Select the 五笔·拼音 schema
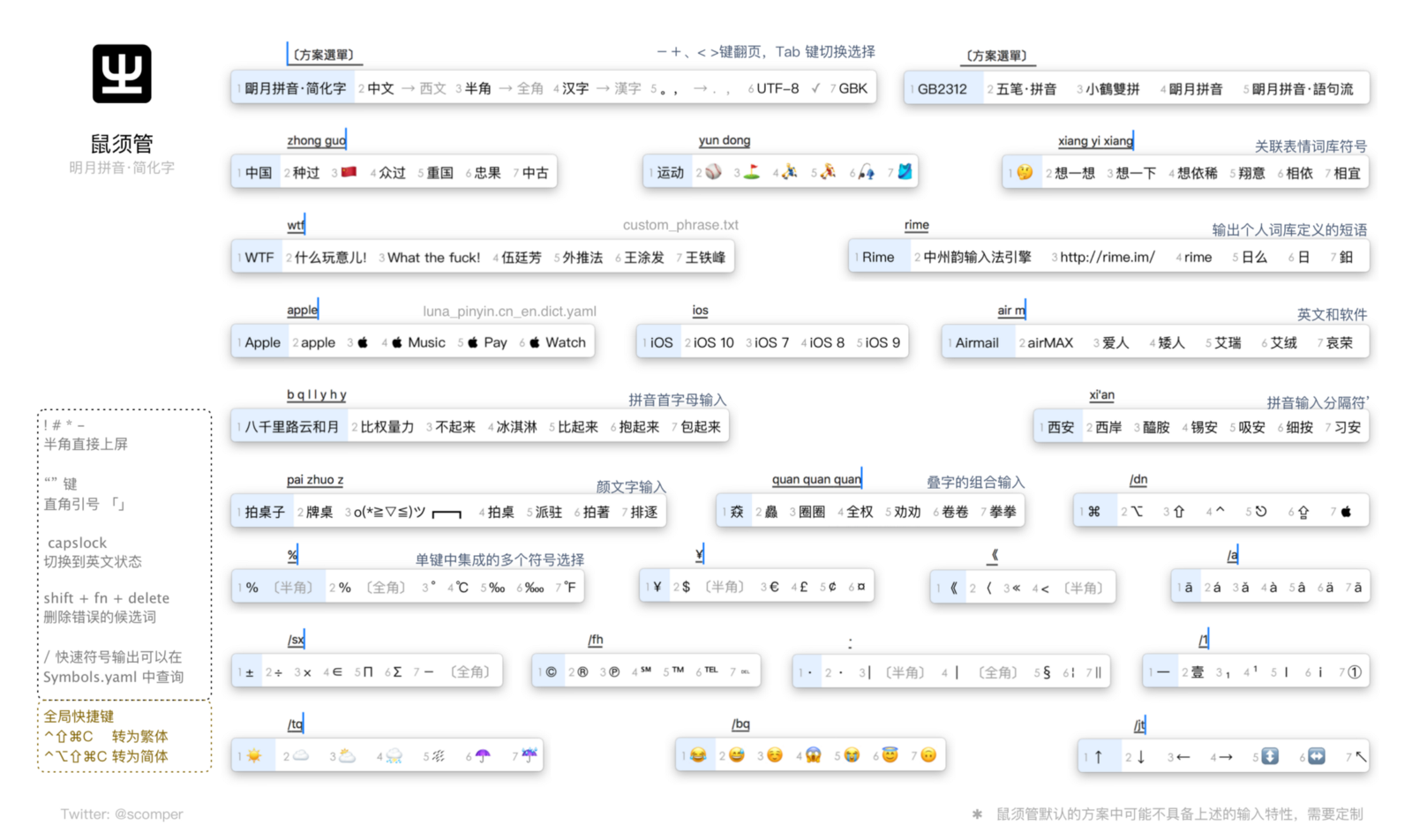Viewport: 1412px width, 840px height. pos(1026,89)
